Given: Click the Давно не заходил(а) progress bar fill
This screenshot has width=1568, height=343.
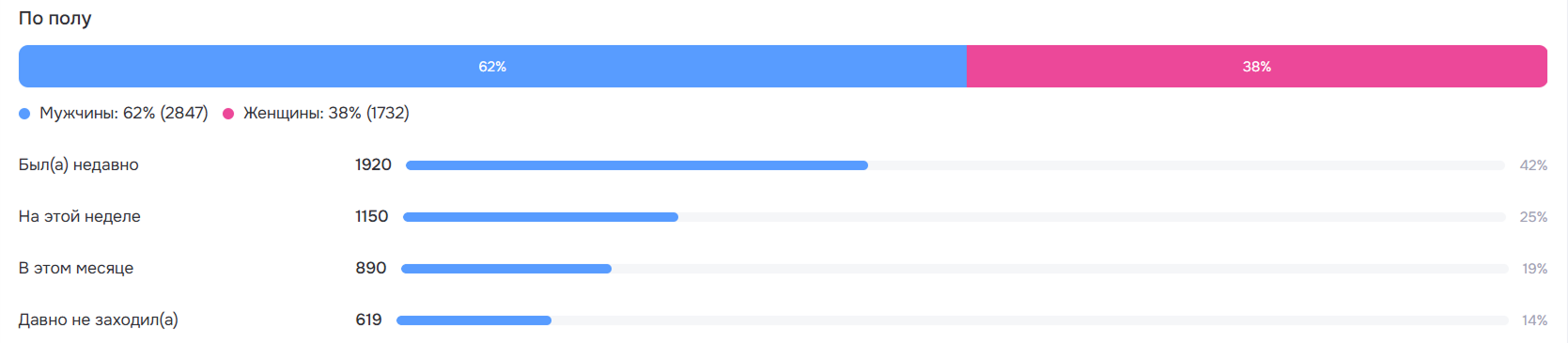Looking at the screenshot, I should coord(474,320).
